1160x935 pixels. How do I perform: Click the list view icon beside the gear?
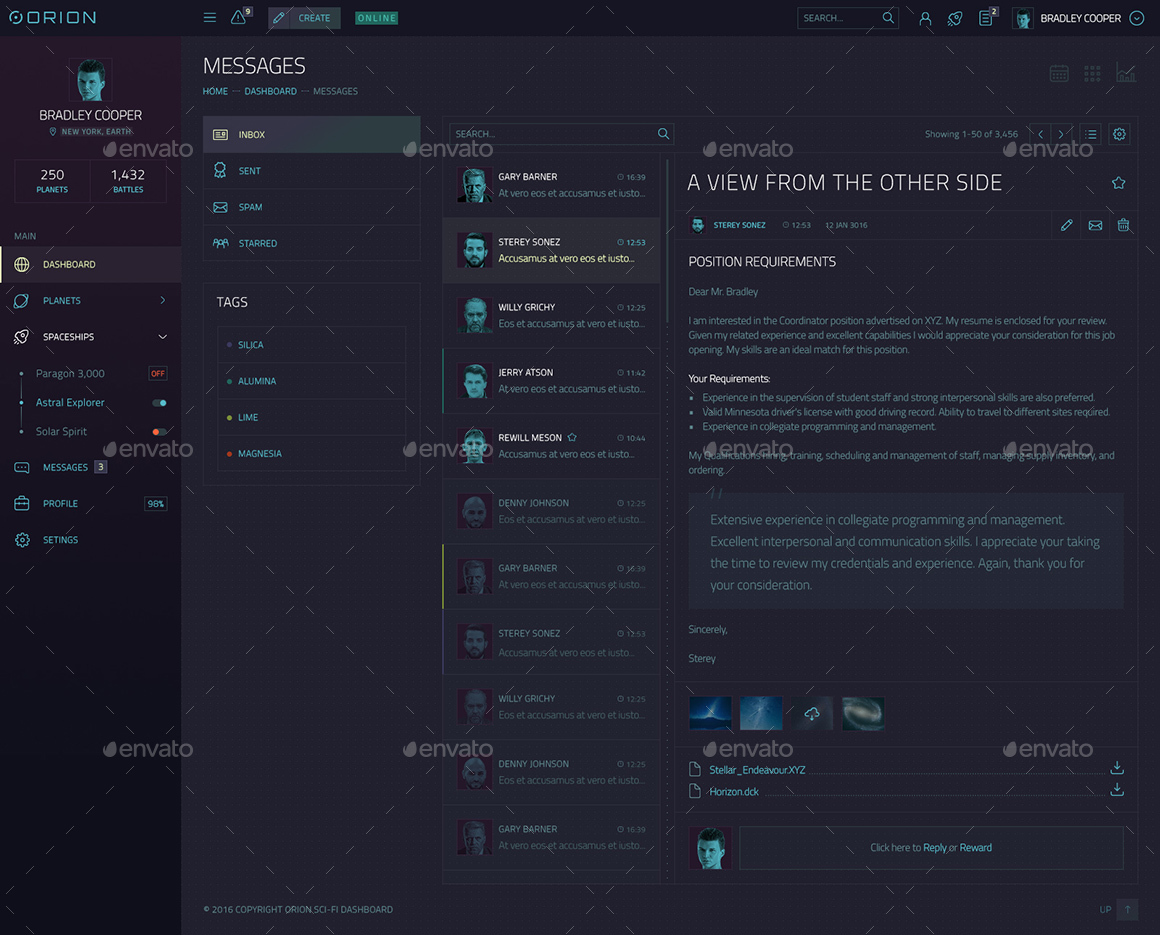coord(1092,133)
